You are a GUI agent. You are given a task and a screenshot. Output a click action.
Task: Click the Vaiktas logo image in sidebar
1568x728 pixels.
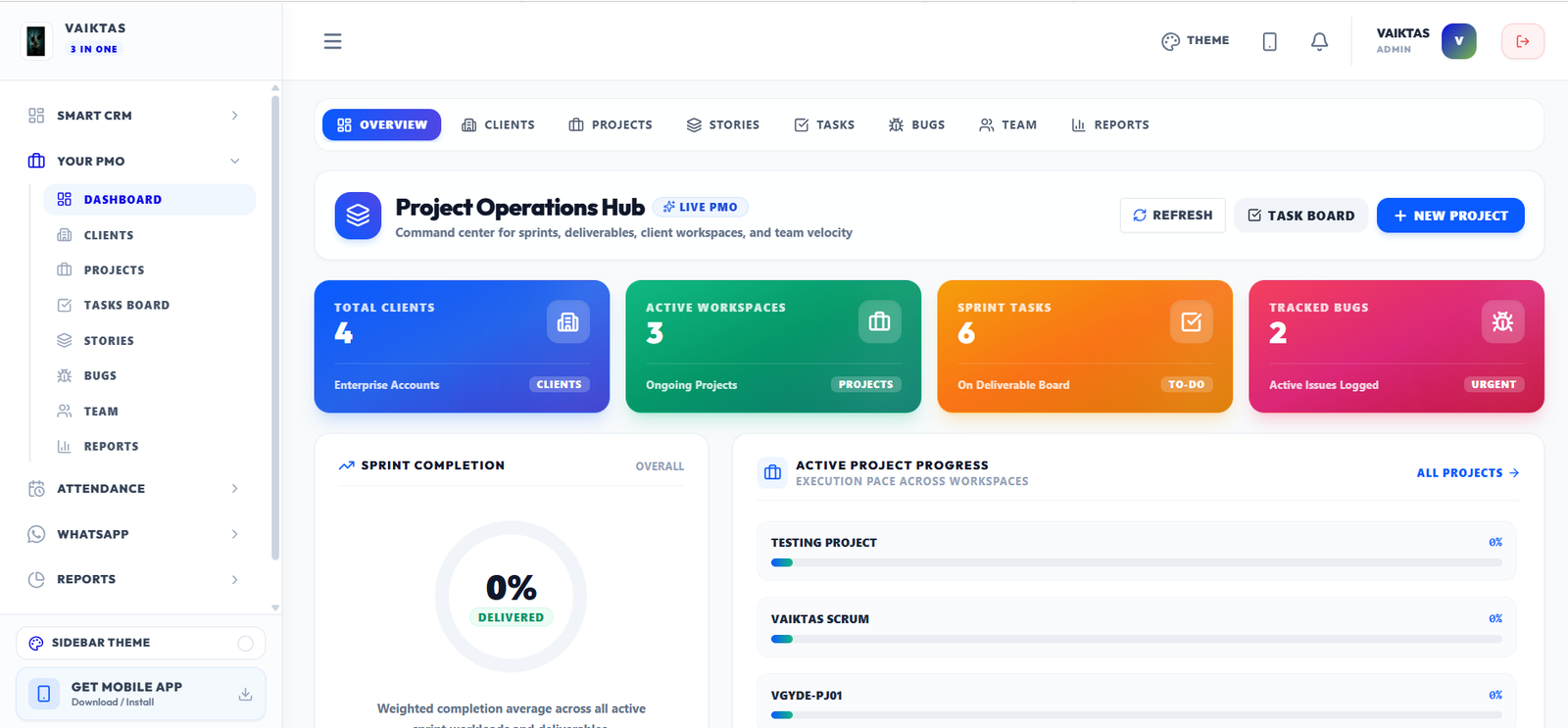36,40
